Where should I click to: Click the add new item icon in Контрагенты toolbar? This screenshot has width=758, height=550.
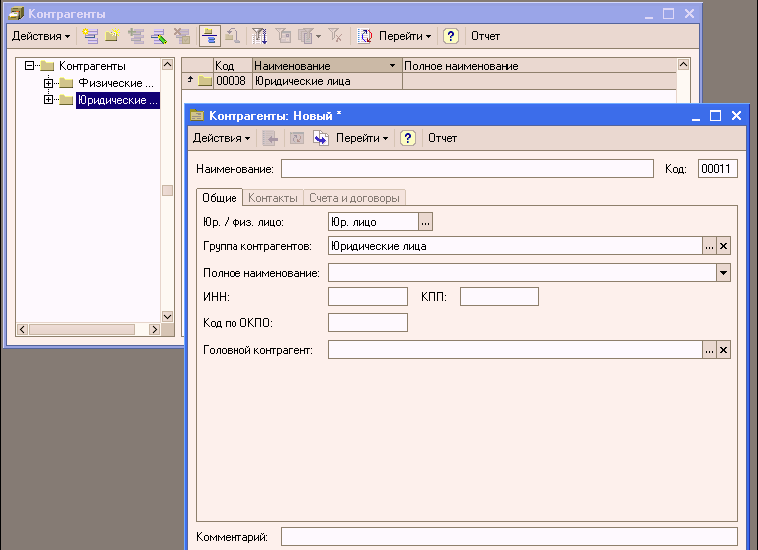click(x=90, y=36)
